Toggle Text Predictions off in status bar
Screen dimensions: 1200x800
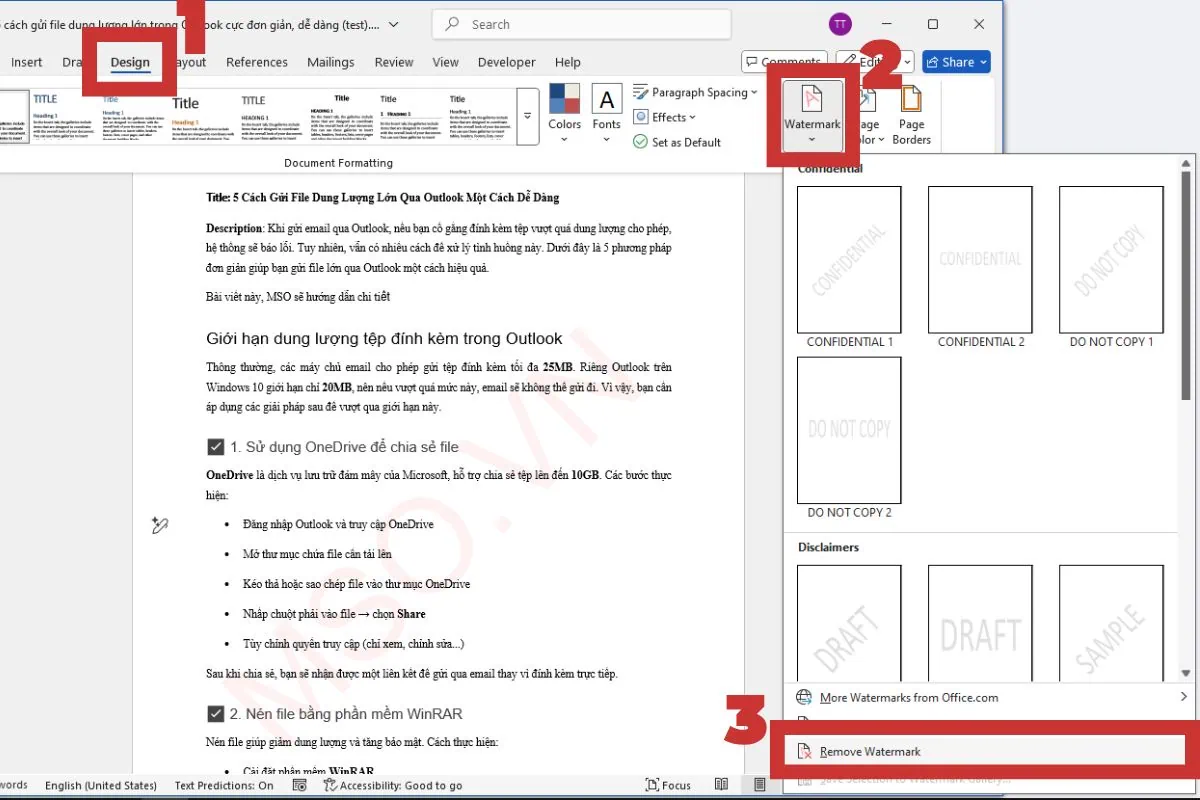click(224, 785)
